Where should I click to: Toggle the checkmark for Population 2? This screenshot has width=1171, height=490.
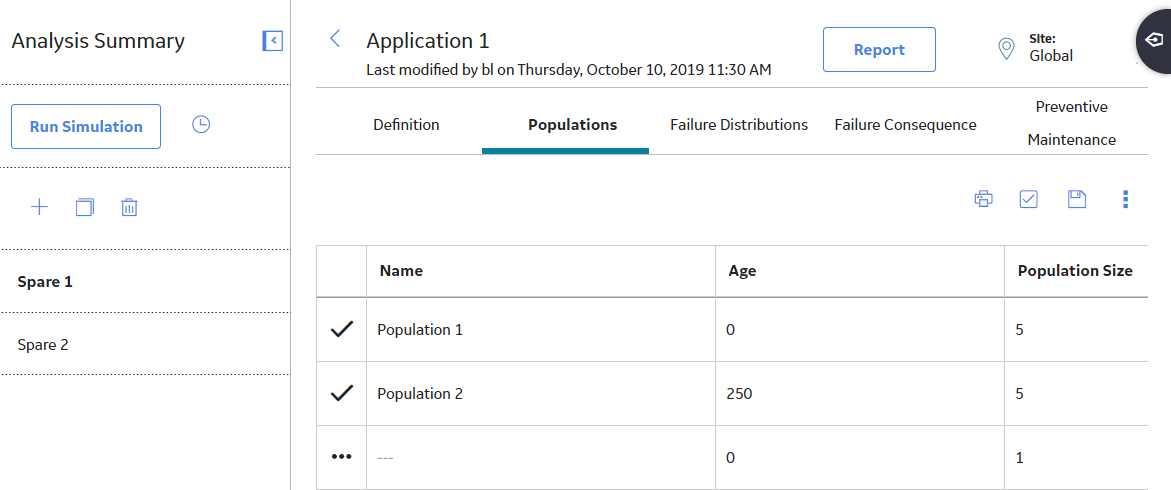(341, 394)
